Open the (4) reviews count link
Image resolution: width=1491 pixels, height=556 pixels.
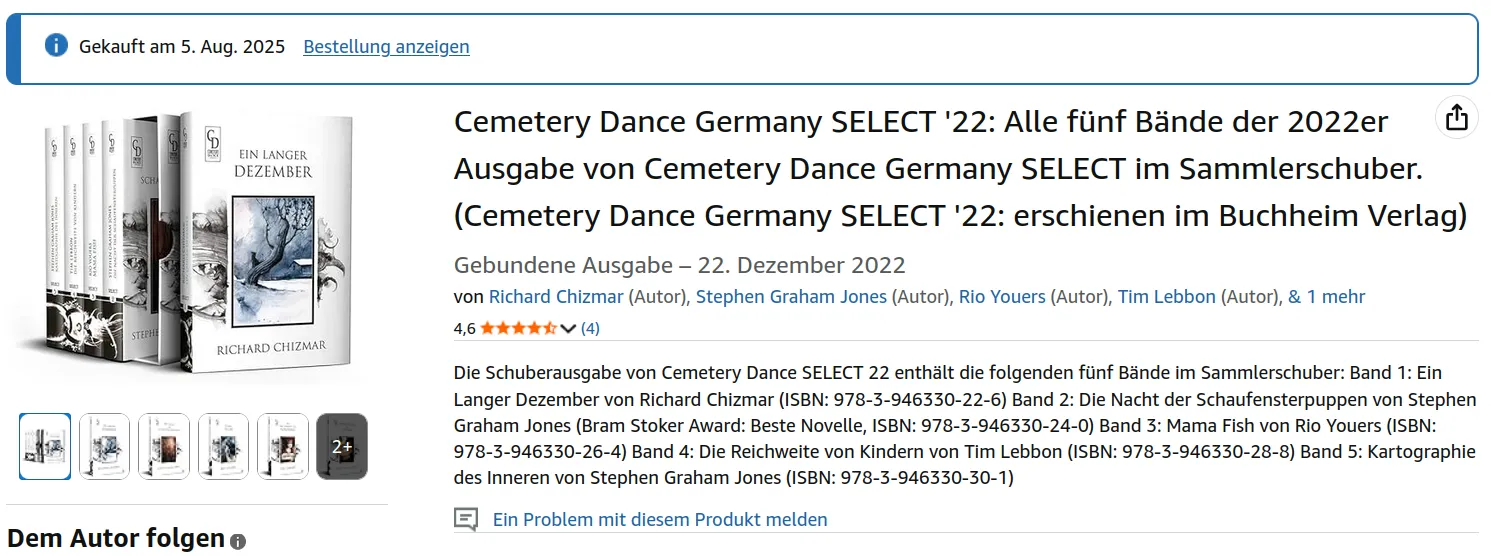(590, 328)
